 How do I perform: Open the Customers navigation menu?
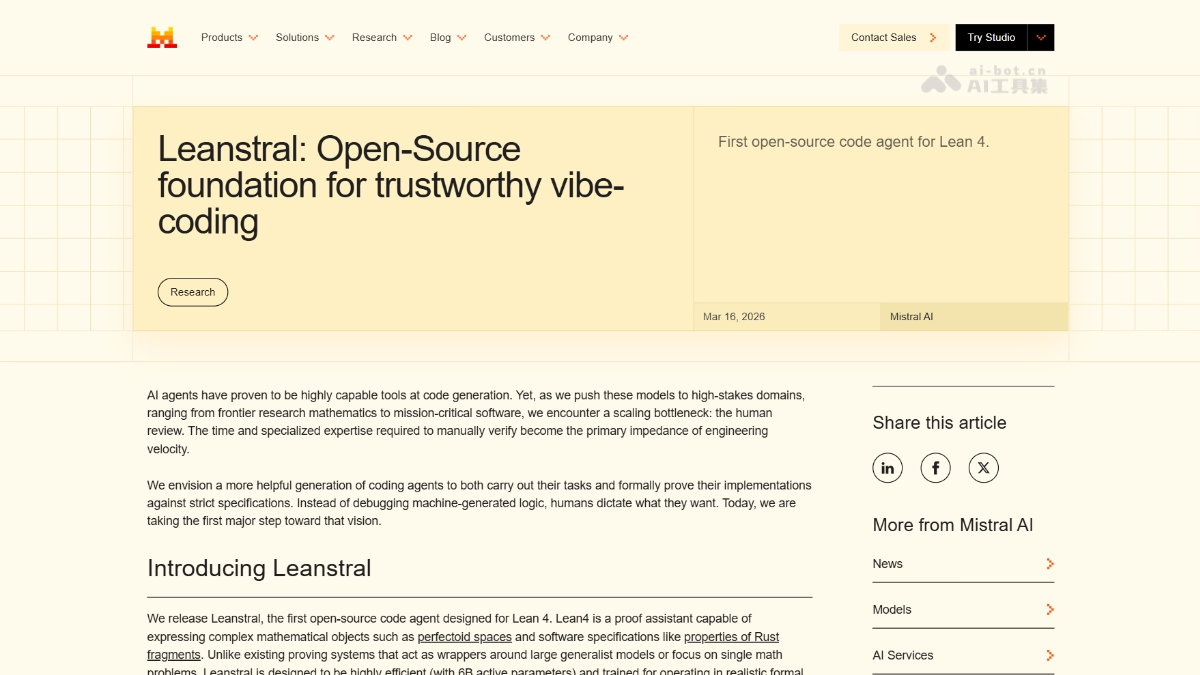coord(517,38)
